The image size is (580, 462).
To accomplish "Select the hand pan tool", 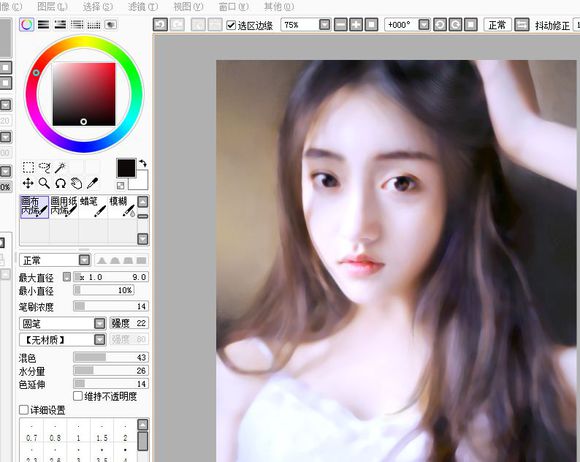I will [x=77, y=183].
